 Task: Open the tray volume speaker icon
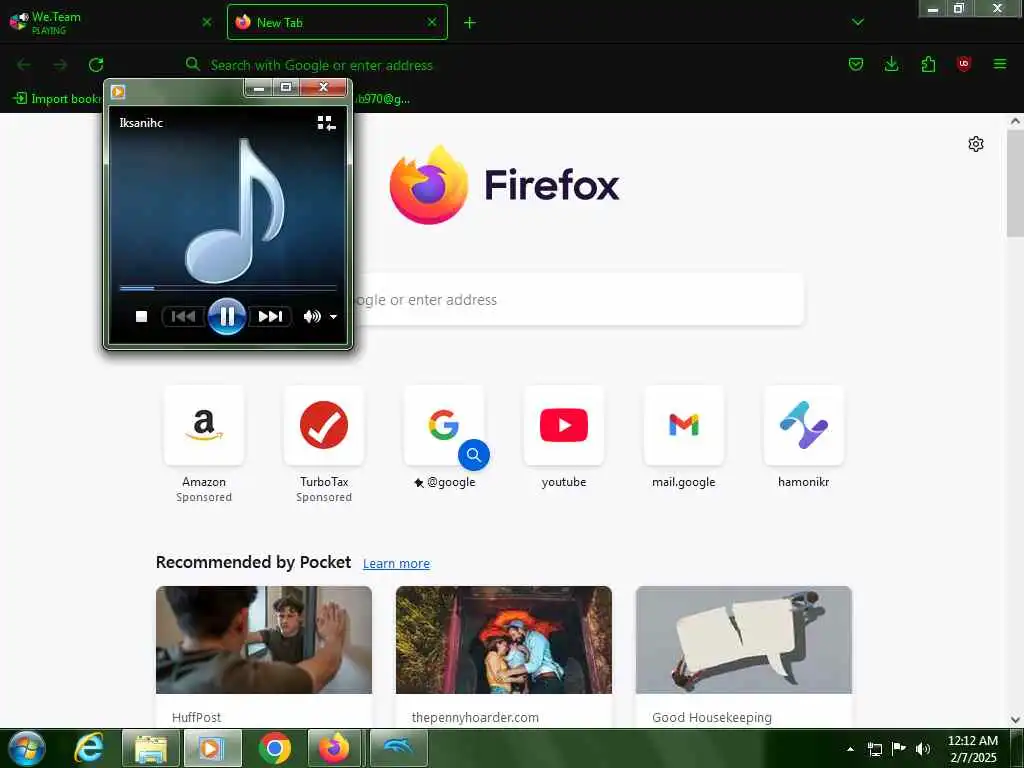pos(923,749)
